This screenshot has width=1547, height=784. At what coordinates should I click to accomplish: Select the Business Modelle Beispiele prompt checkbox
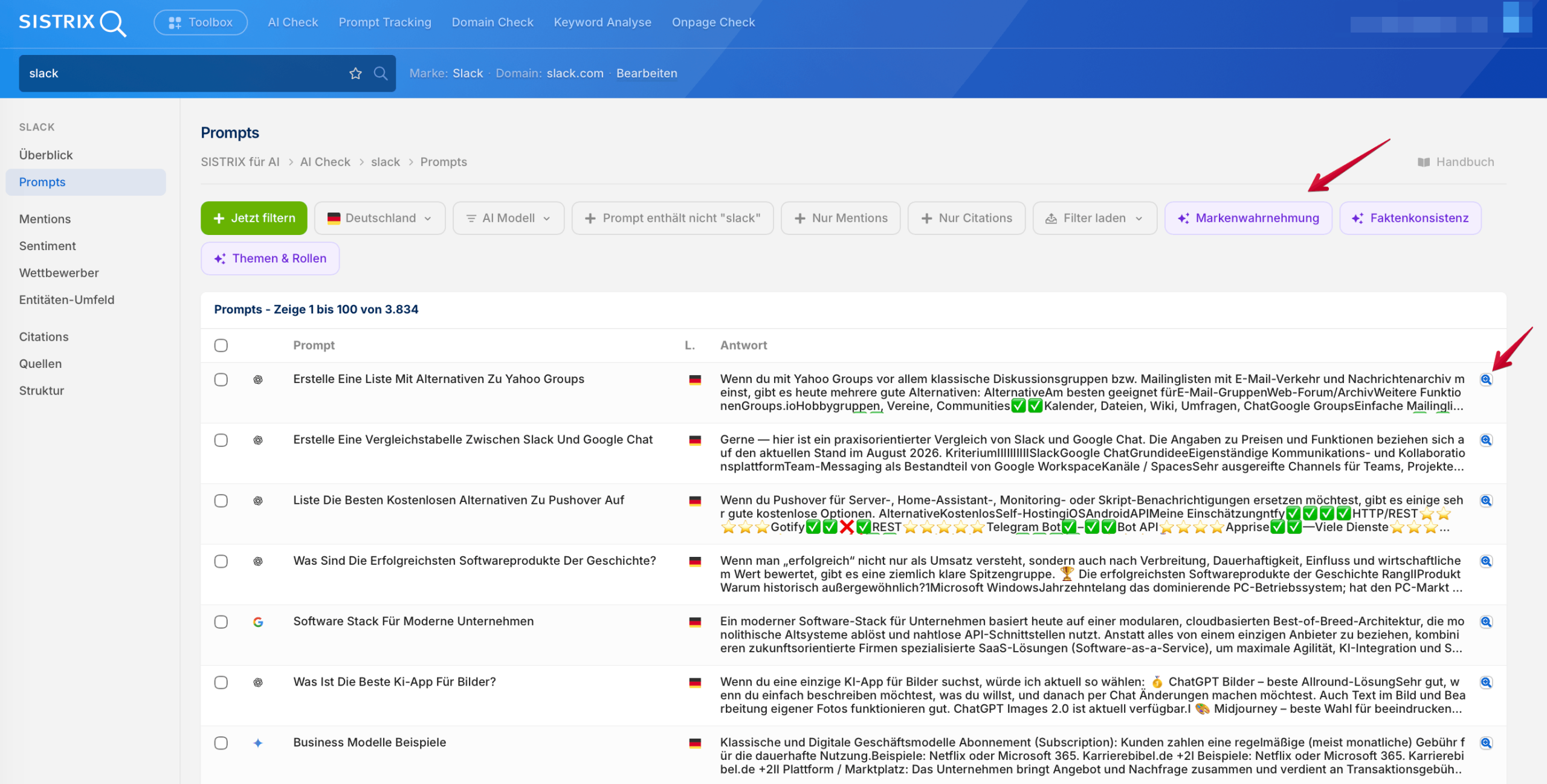pos(221,743)
